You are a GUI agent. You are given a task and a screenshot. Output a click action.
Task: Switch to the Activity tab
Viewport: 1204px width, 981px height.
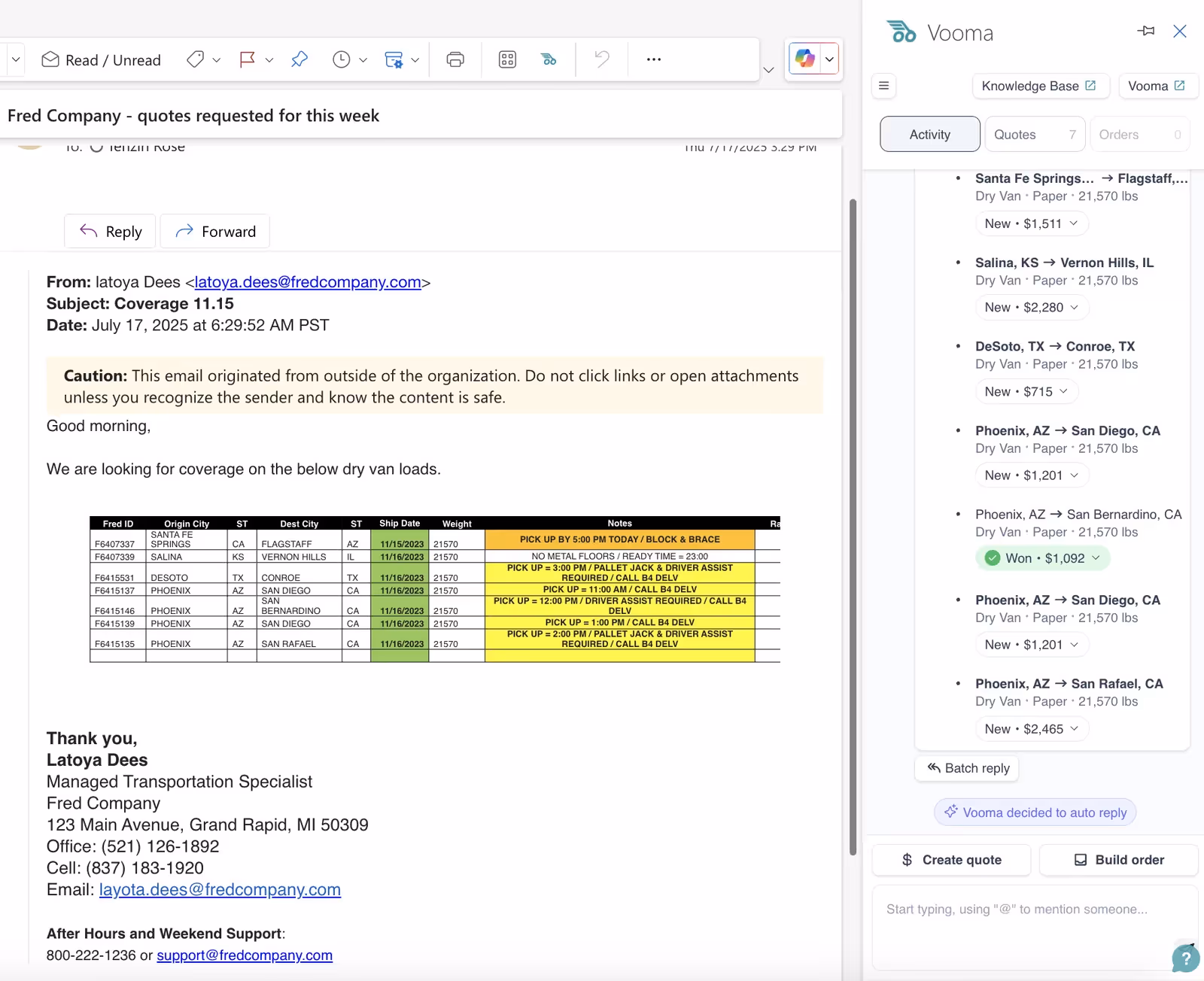pyautogui.click(x=930, y=135)
